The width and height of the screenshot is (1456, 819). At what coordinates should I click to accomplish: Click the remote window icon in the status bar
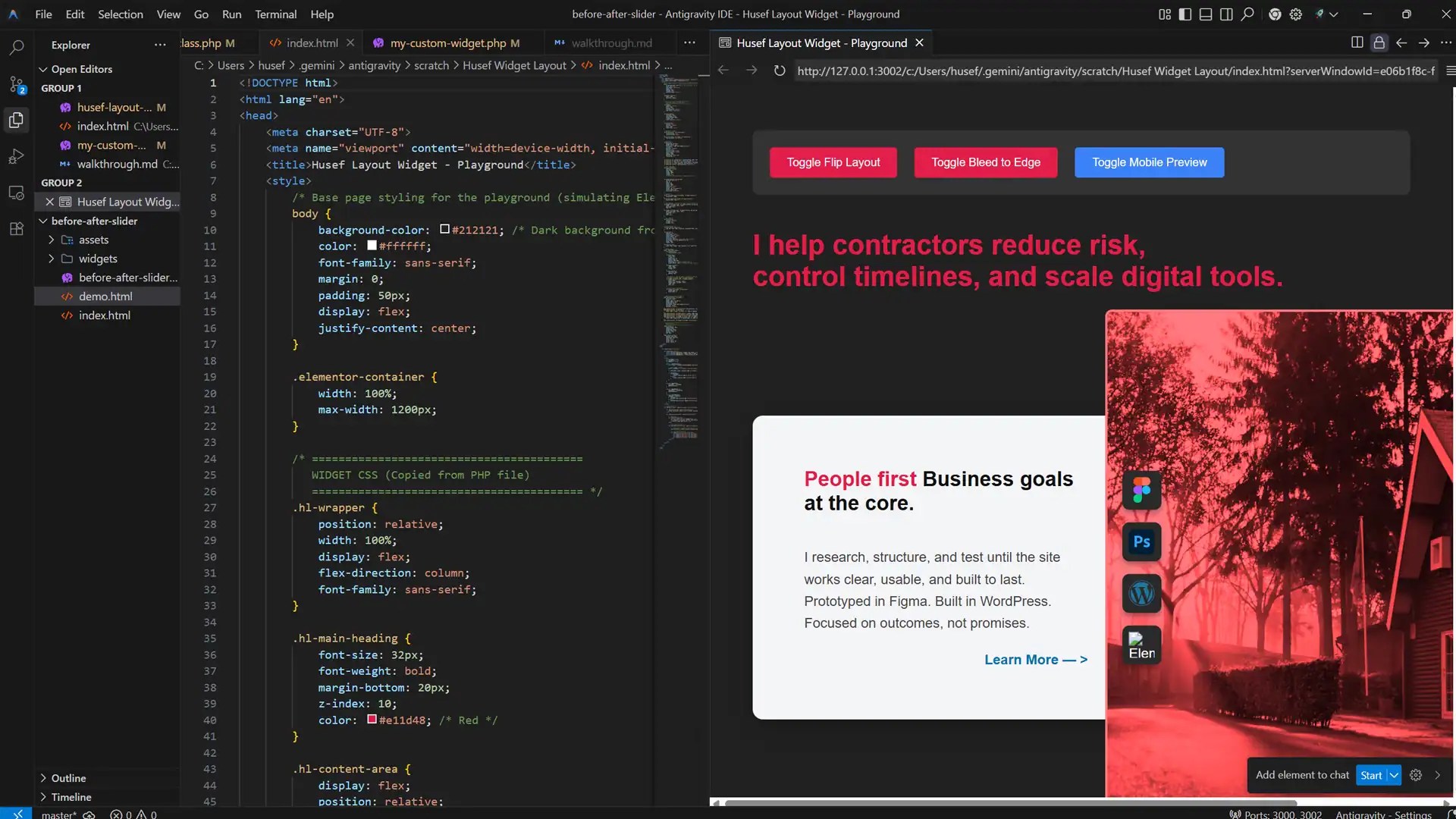17,814
